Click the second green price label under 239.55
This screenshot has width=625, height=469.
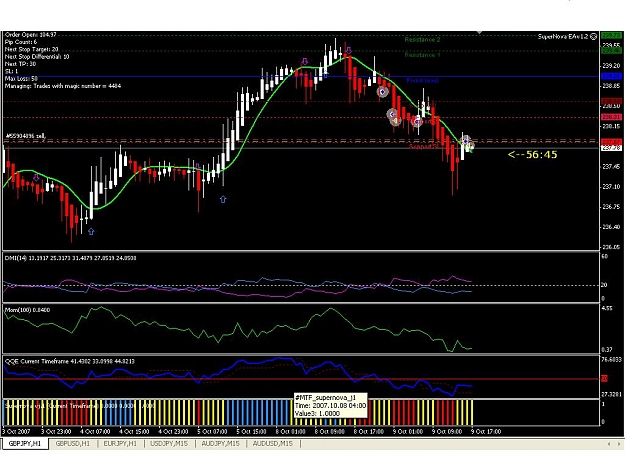tap(611, 51)
